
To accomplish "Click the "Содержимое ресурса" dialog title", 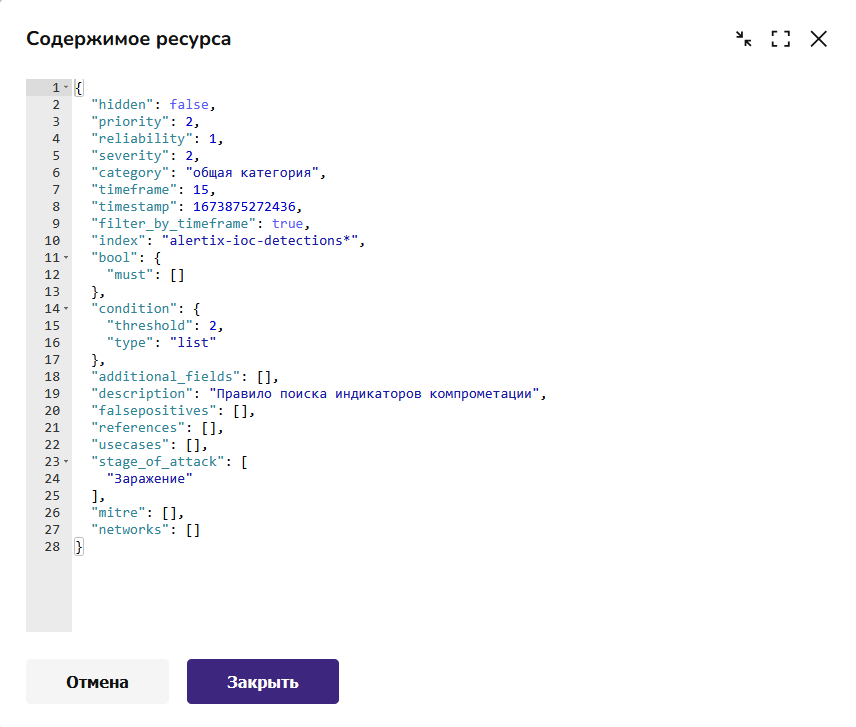I will click(129, 39).
